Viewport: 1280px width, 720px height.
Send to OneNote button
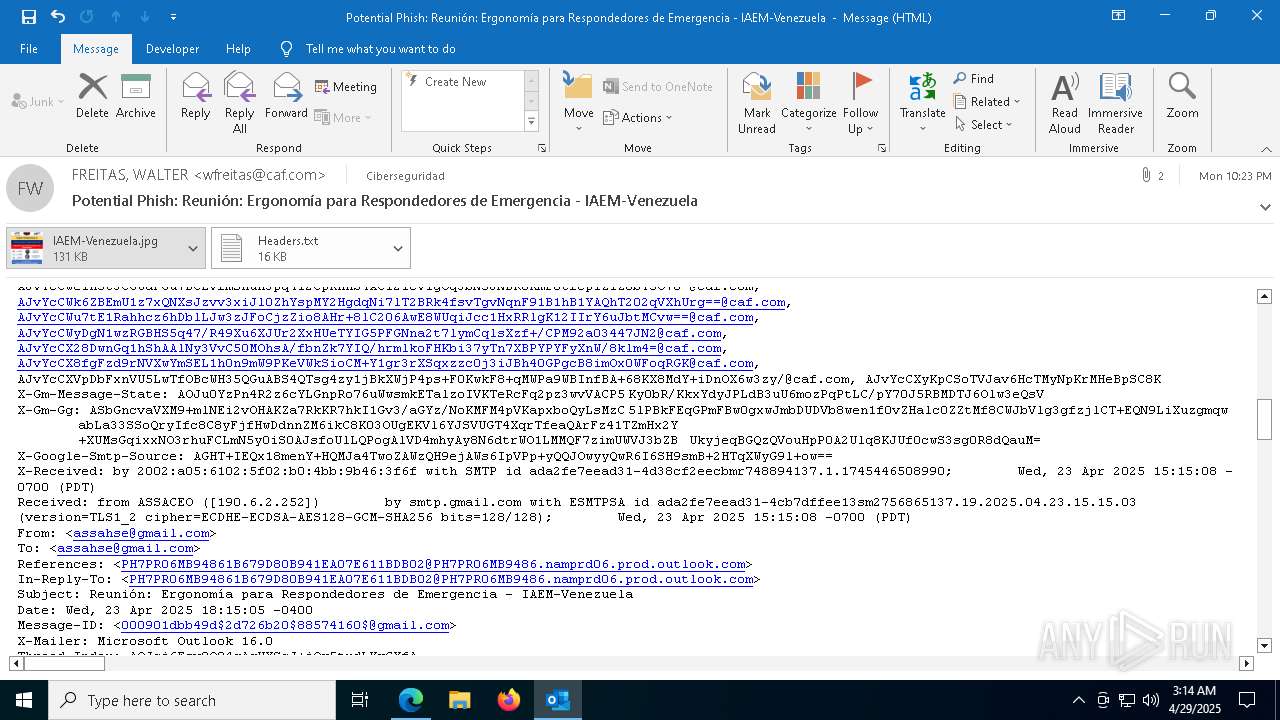pos(658,87)
